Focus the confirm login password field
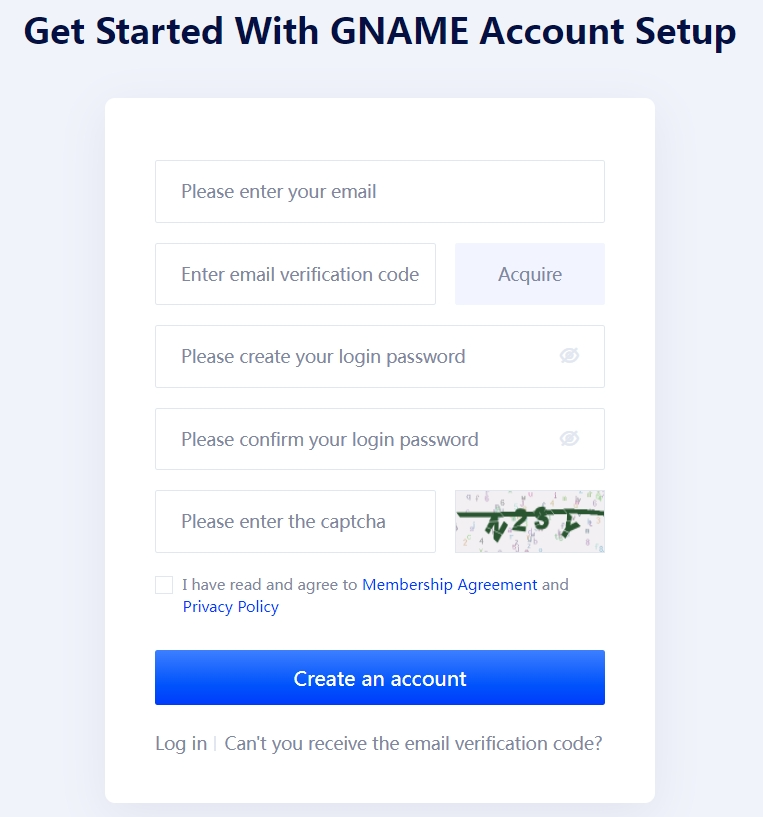Screen dimensions: 763x817 coord(380,439)
